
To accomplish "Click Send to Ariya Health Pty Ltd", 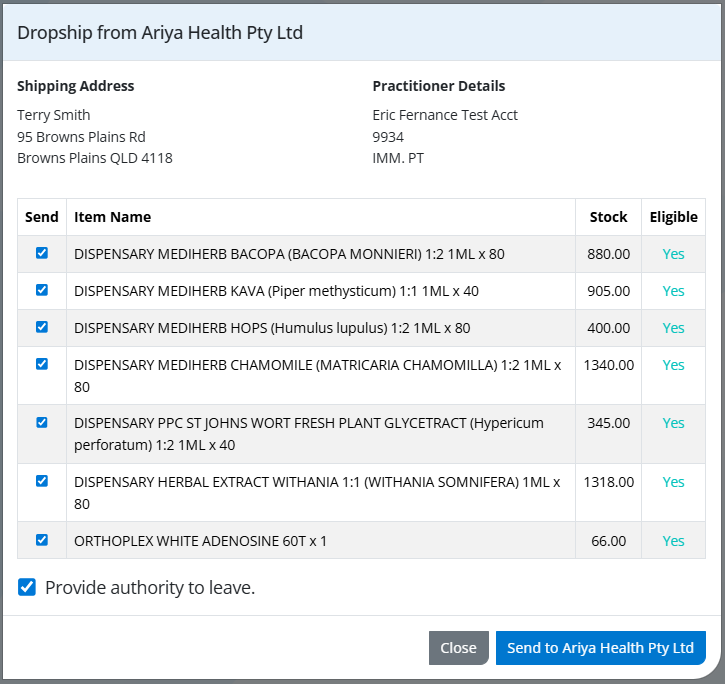I will click(601, 648).
